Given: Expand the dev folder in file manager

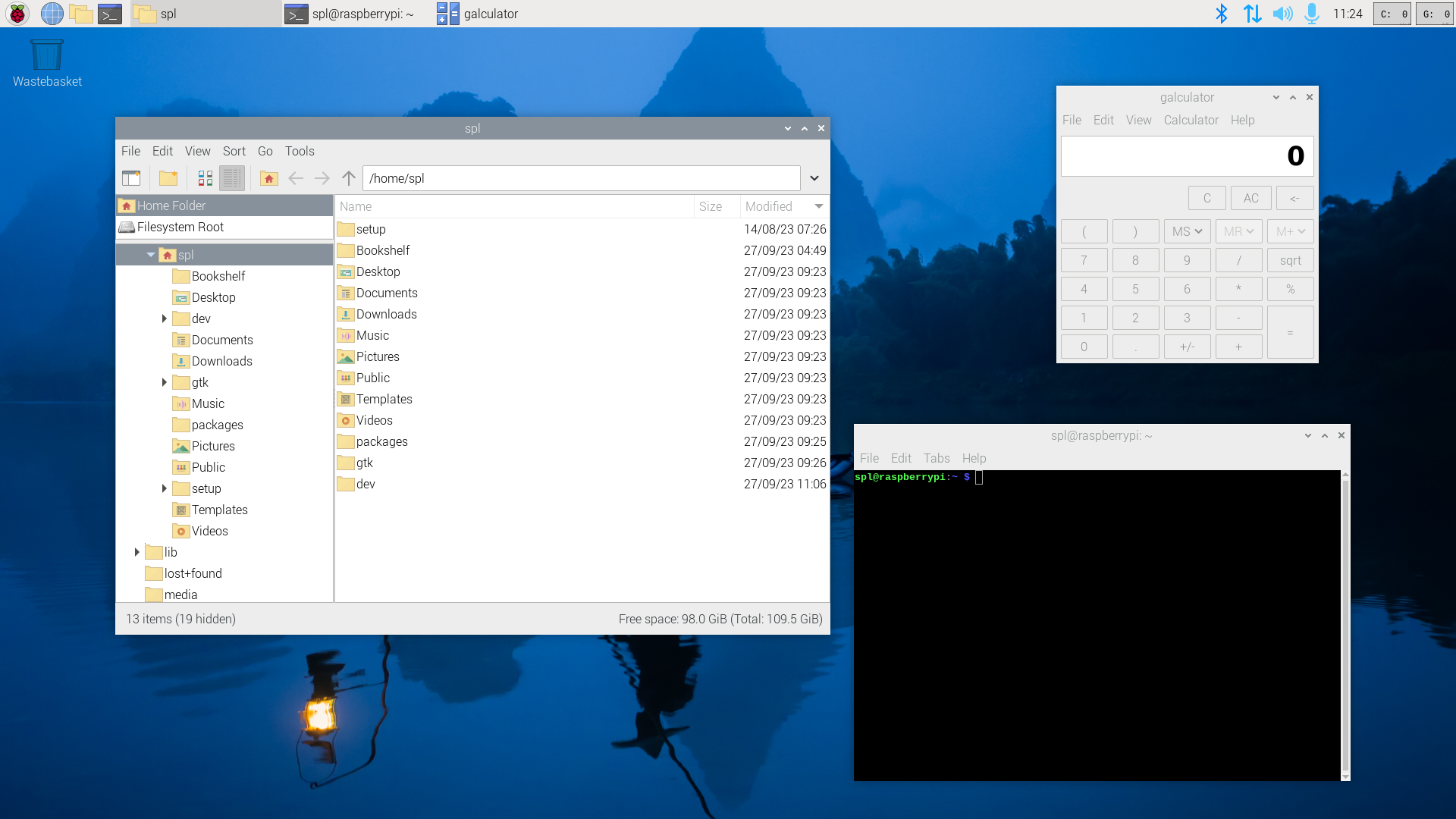Looking at the screenshot, I should point(164,318).
